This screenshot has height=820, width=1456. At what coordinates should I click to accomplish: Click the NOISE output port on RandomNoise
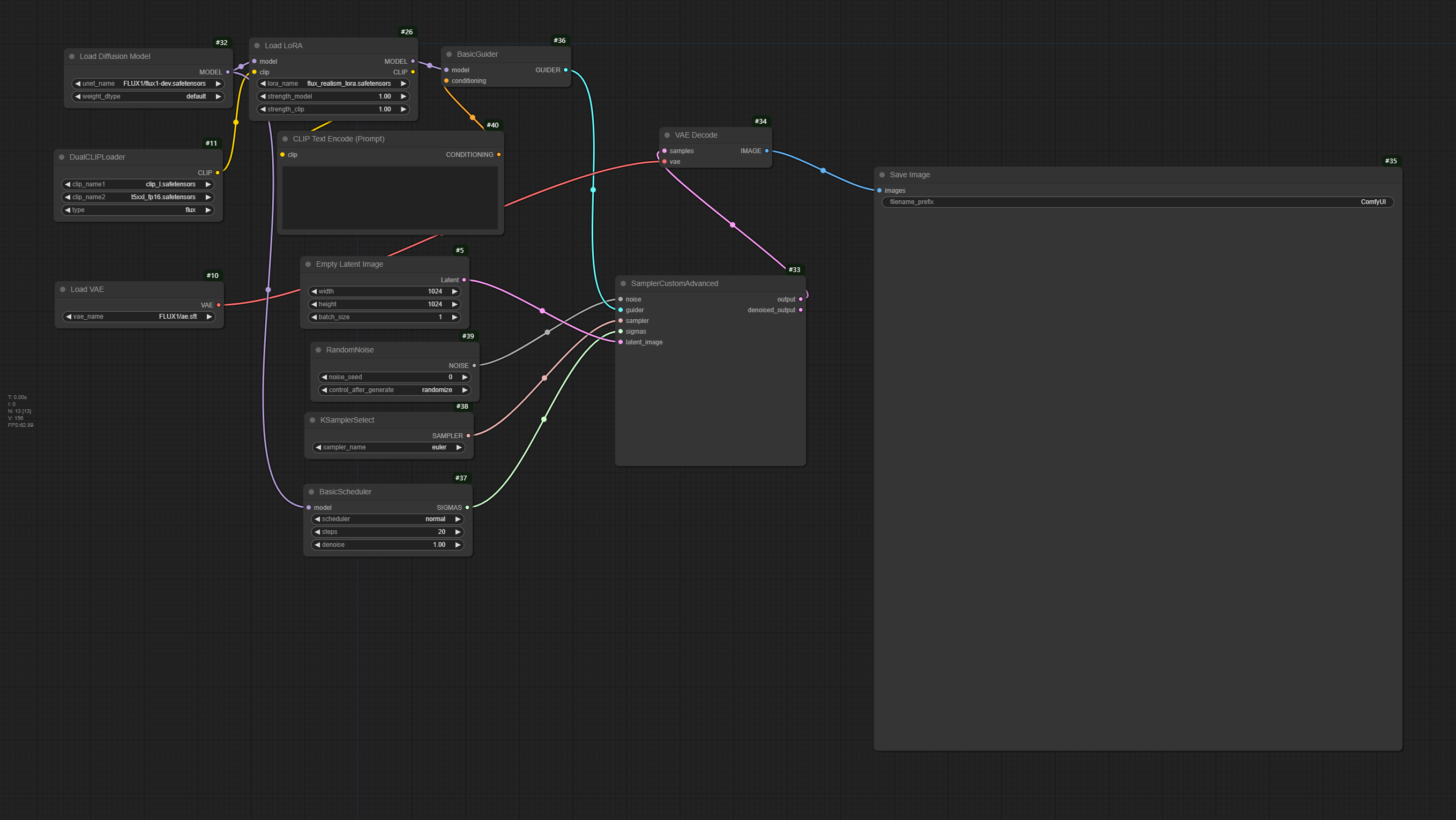(x=474, y=366)
